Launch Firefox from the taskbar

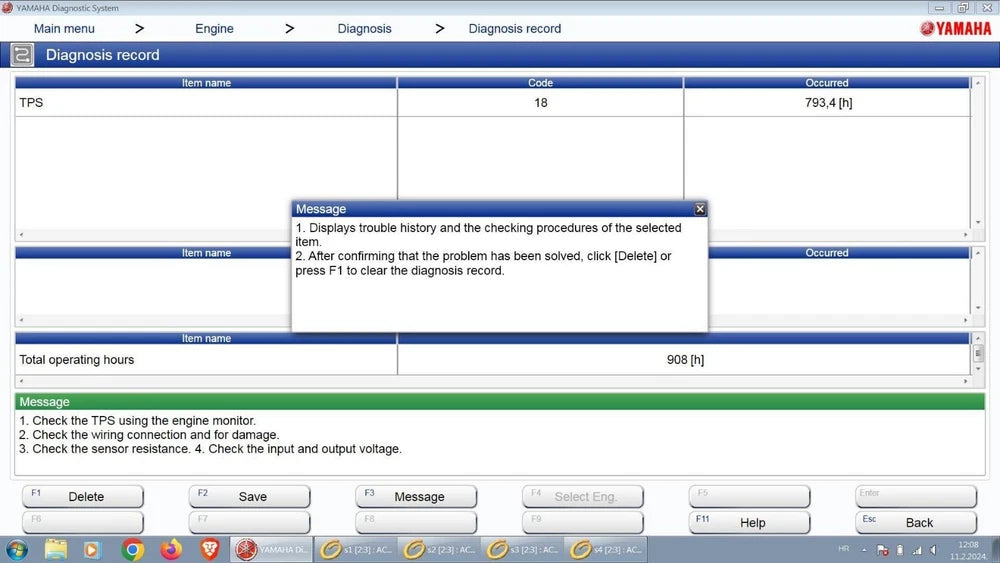171,549
